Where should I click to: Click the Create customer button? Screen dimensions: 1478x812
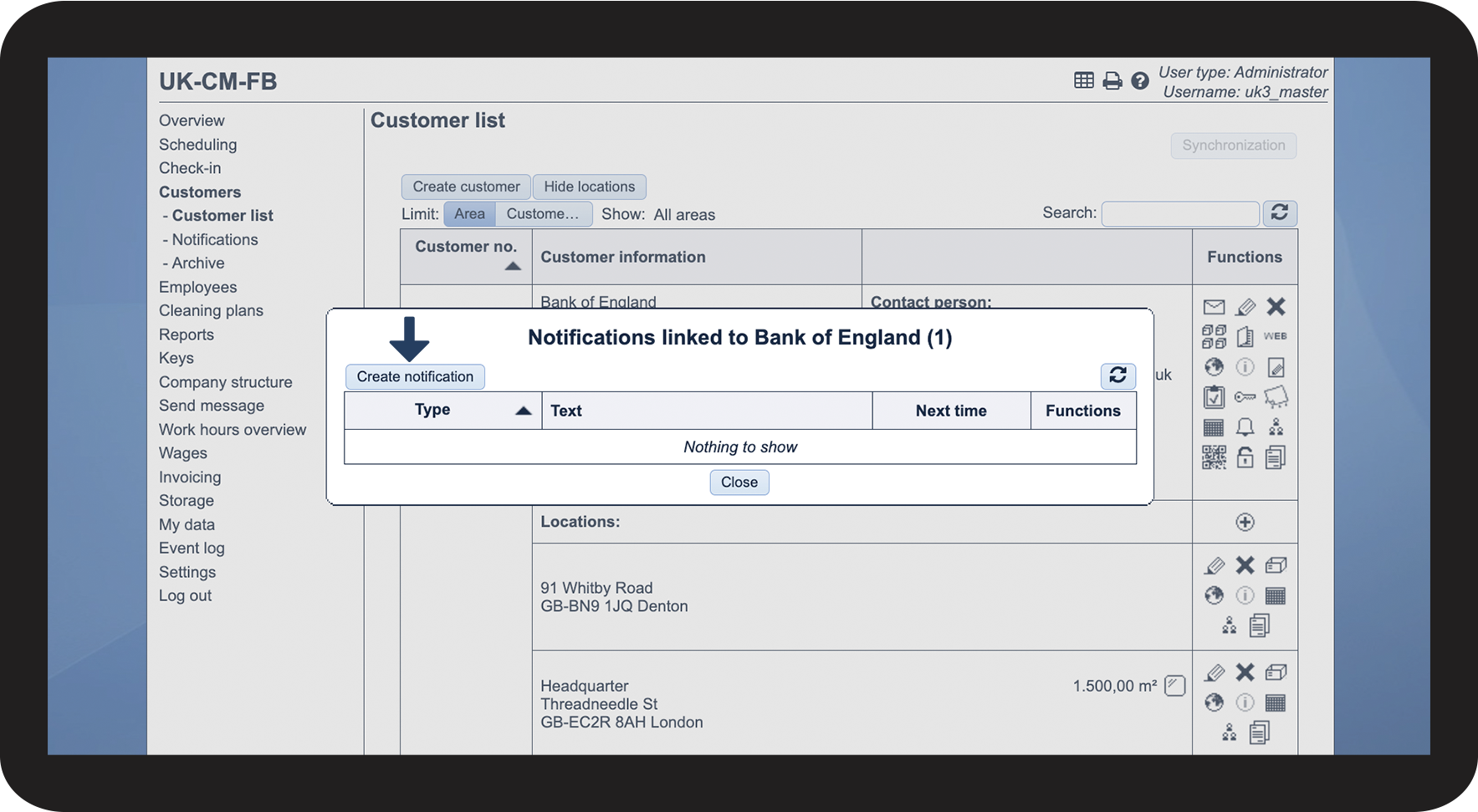coord(466,186)
